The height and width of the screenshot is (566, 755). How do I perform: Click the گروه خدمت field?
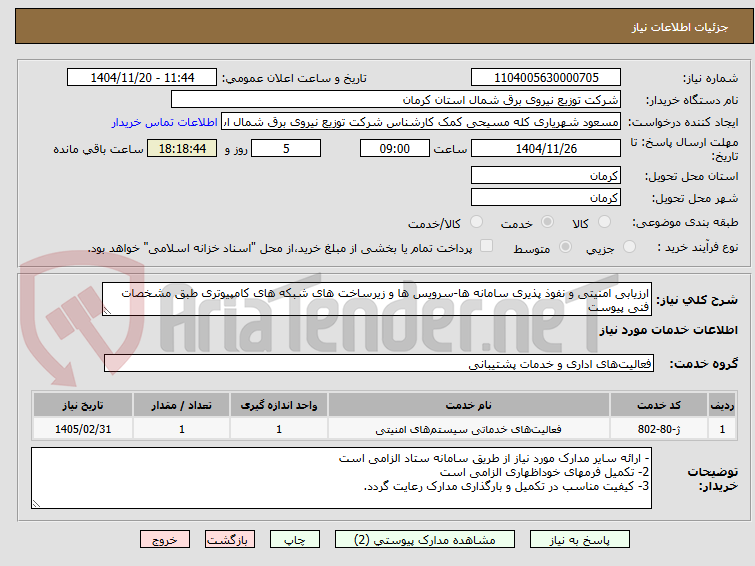coord(378,363)
